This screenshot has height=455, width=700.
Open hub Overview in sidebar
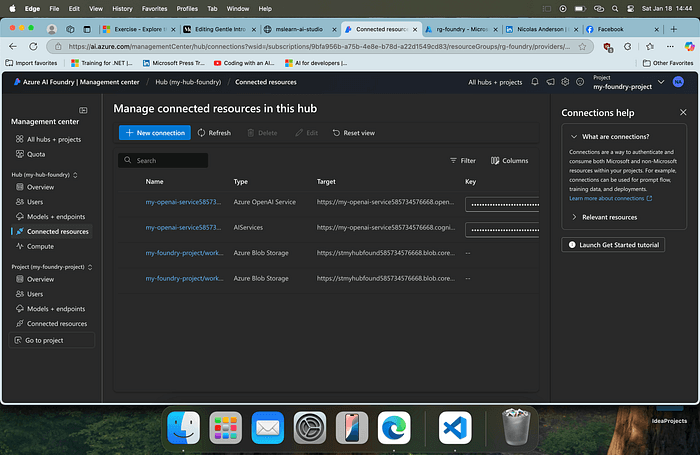[35, 187]
